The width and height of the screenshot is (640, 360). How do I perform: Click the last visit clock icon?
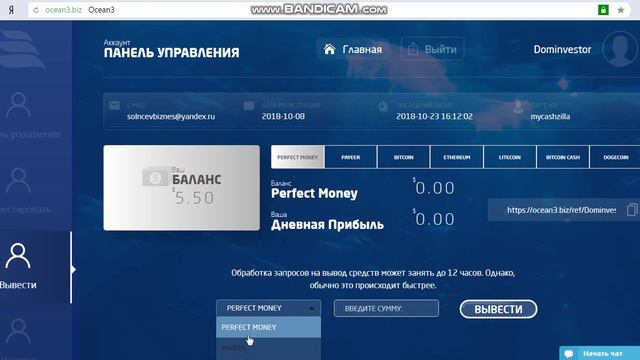[383, 106]
